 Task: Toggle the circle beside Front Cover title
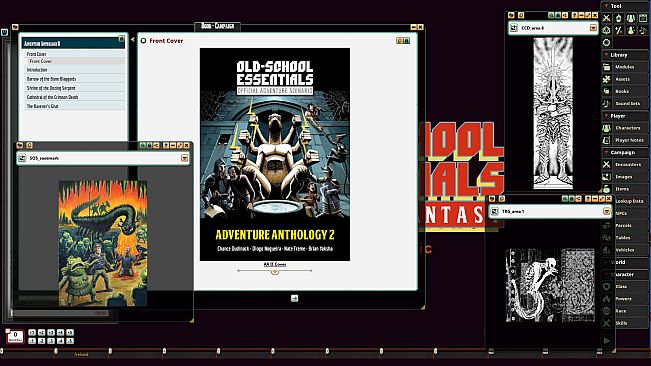[143, 41]
